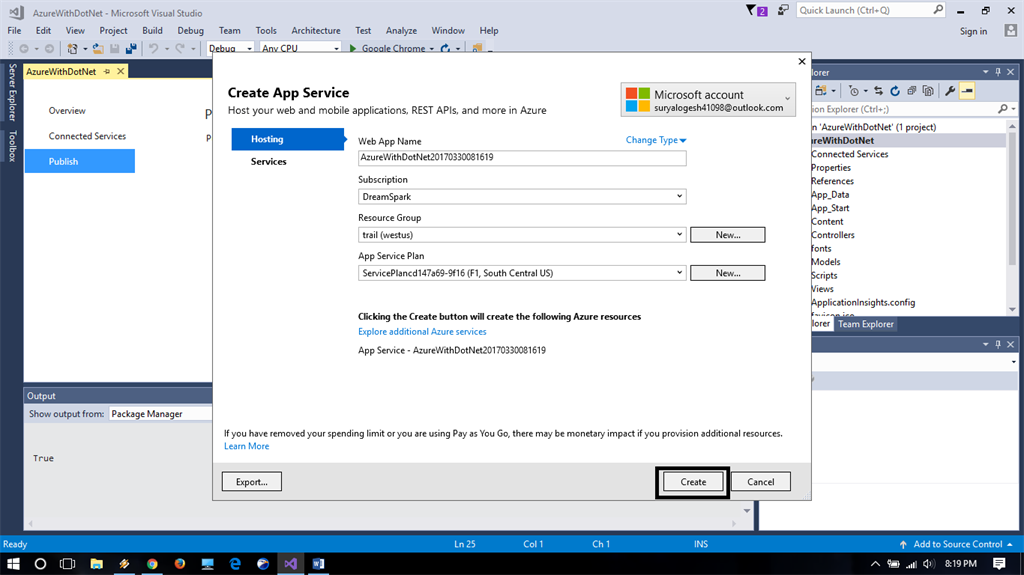
Task: Select Connected Services in left navigation
Action: click(x=87, y=136)
